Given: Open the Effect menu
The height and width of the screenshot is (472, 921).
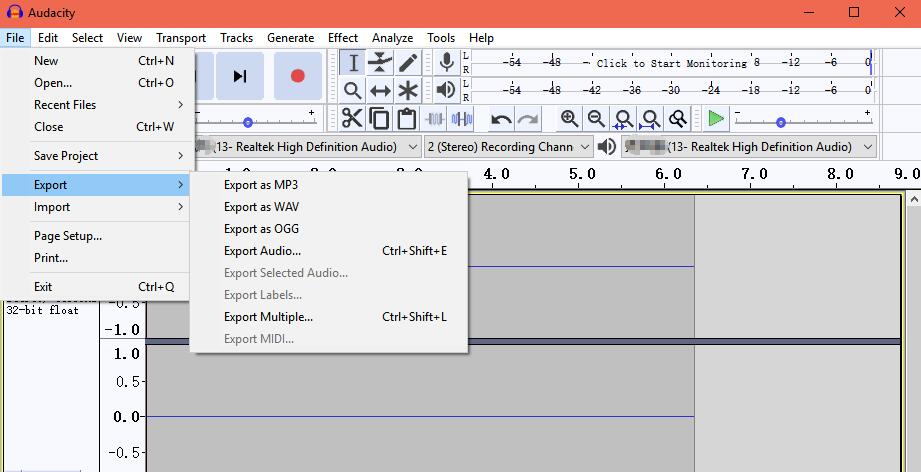Looking at the screenshot, I should point(343,38).
